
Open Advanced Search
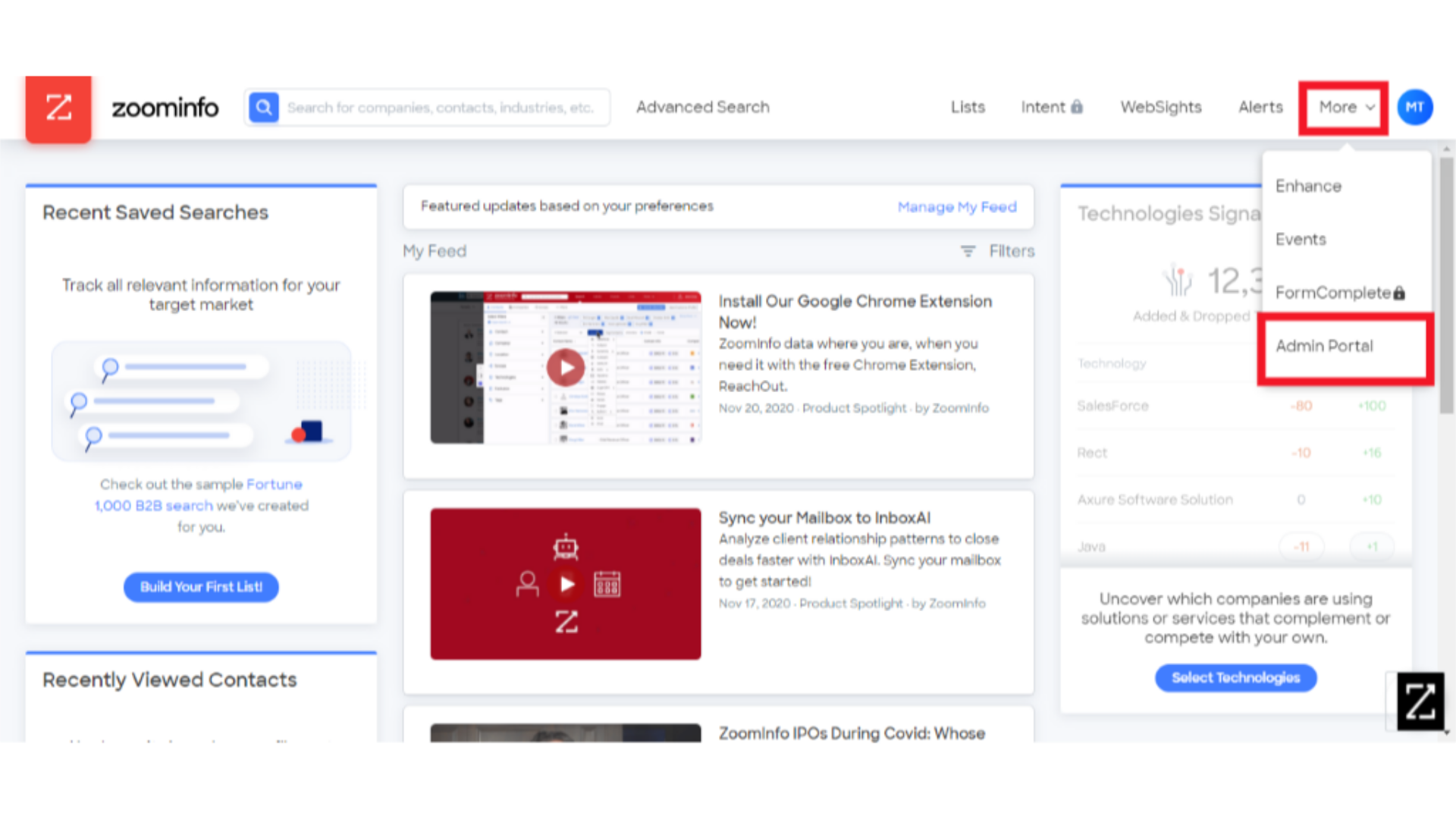pos(702,108)
